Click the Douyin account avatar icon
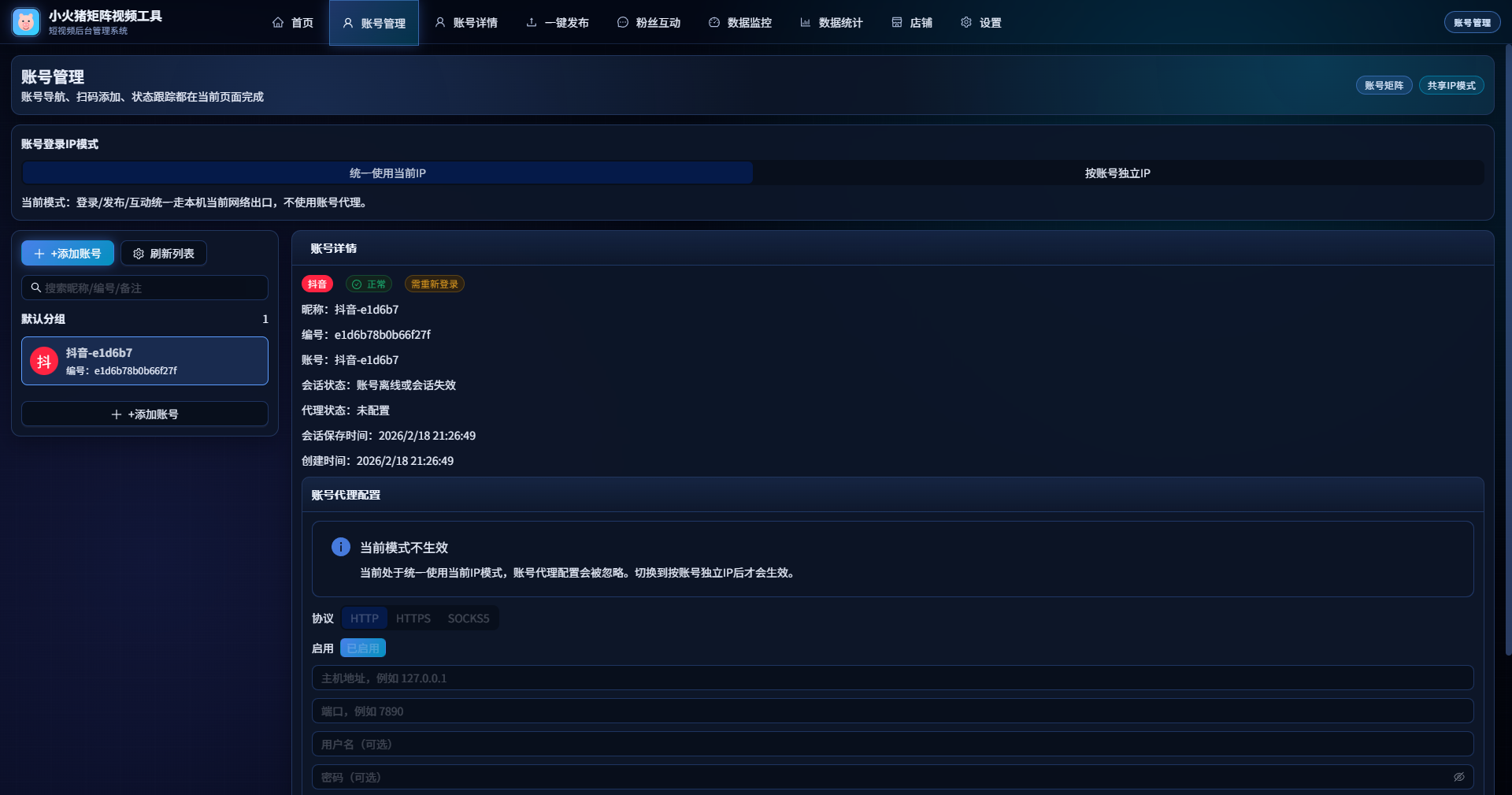 click(x=44, y=362)
